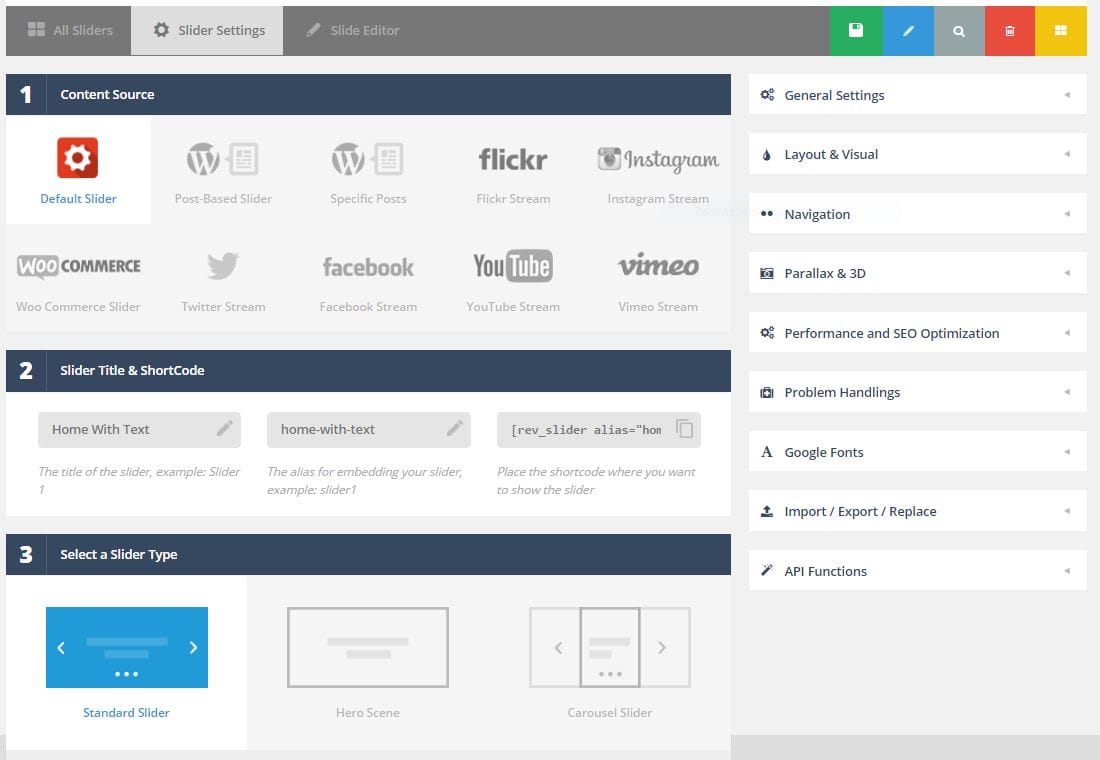This screenshot has height=760, width=1100.
Task: Click the General Settings label
Action: click(x=834, y=95)
